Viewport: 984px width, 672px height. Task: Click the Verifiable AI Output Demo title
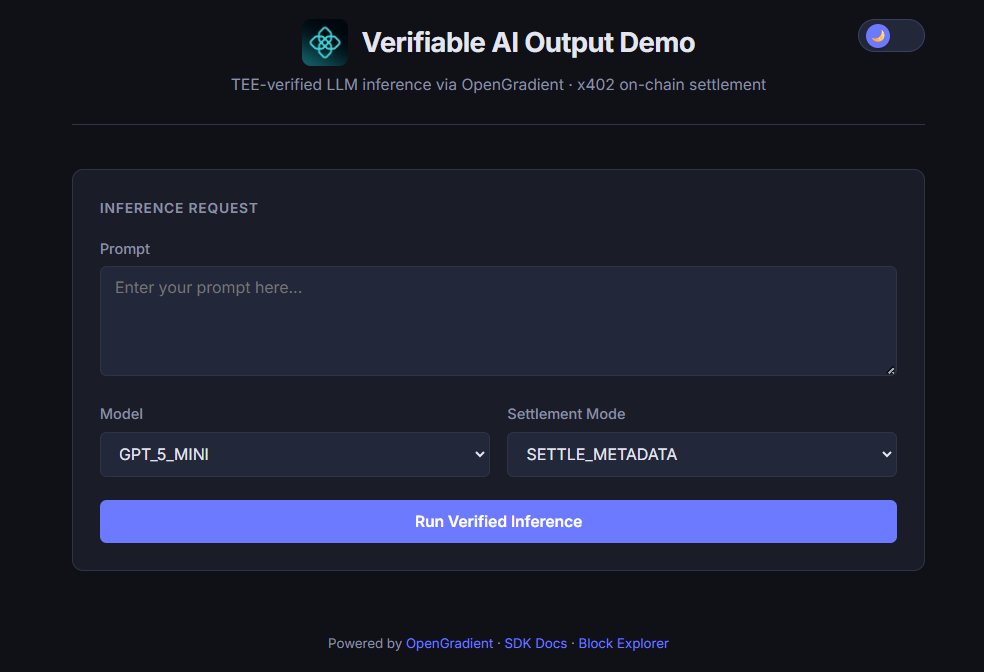click(528, 43)
